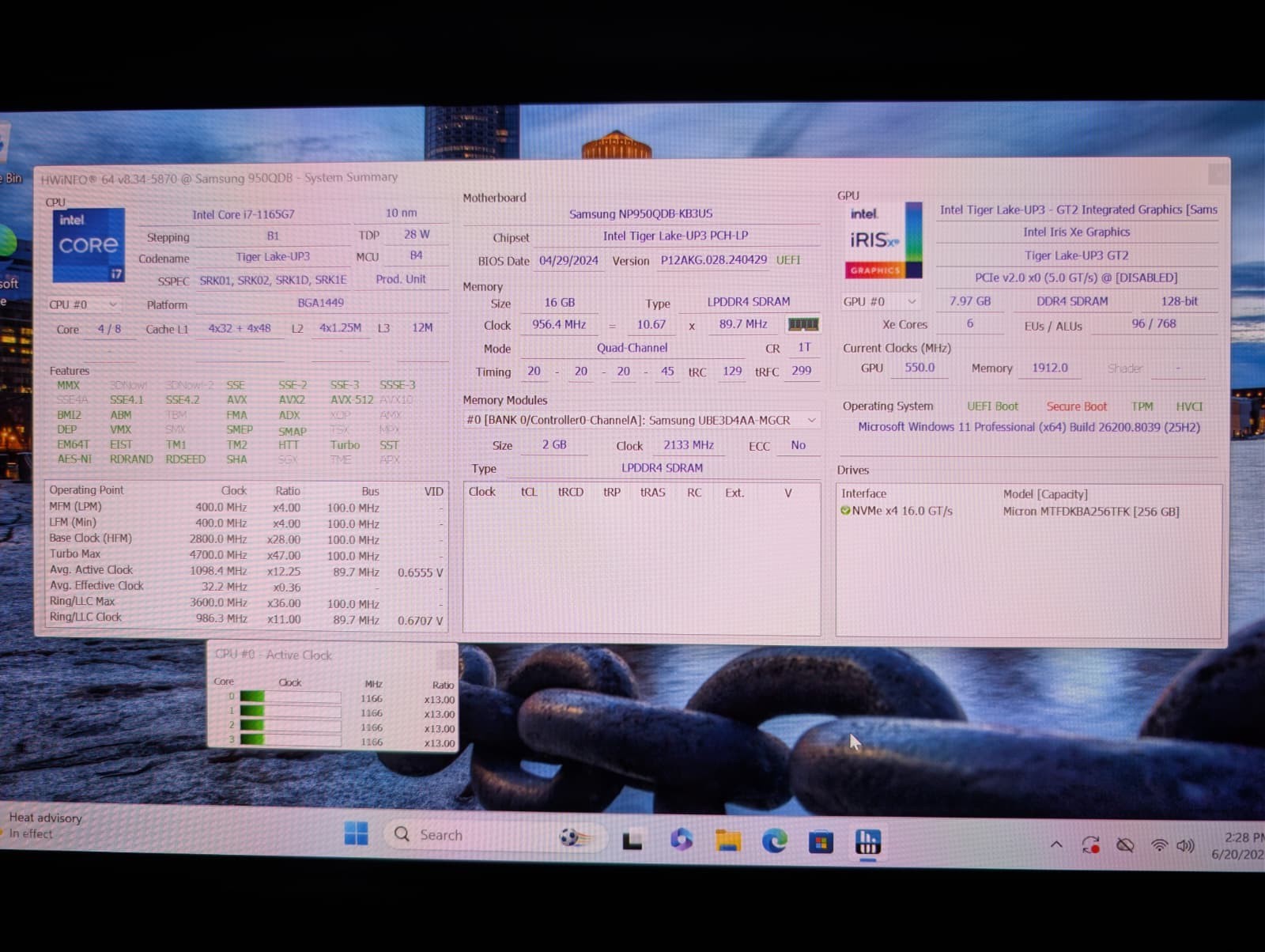This screenshot has width=1265, height=952.
Task: Click the Microsoft Windows 11 Professional build text
Action: pos(1029,427)
